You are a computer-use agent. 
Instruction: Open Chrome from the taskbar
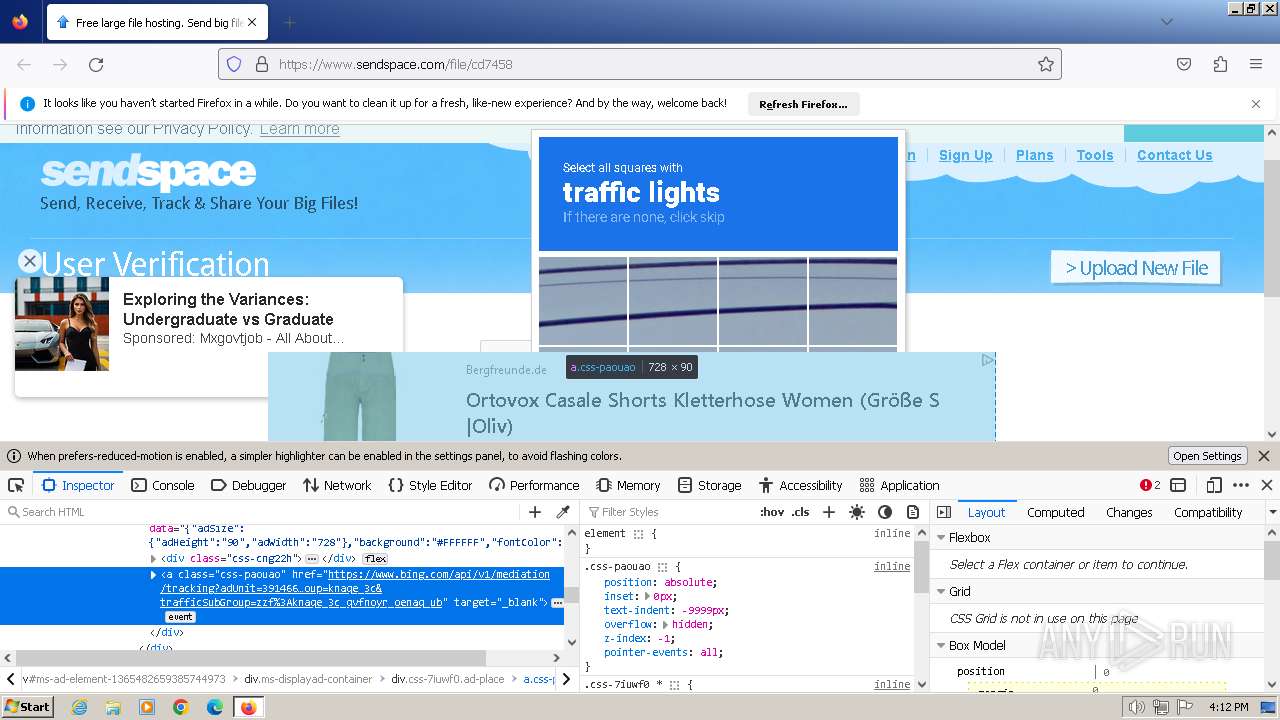pyautogui.click(x=181, y=707)
